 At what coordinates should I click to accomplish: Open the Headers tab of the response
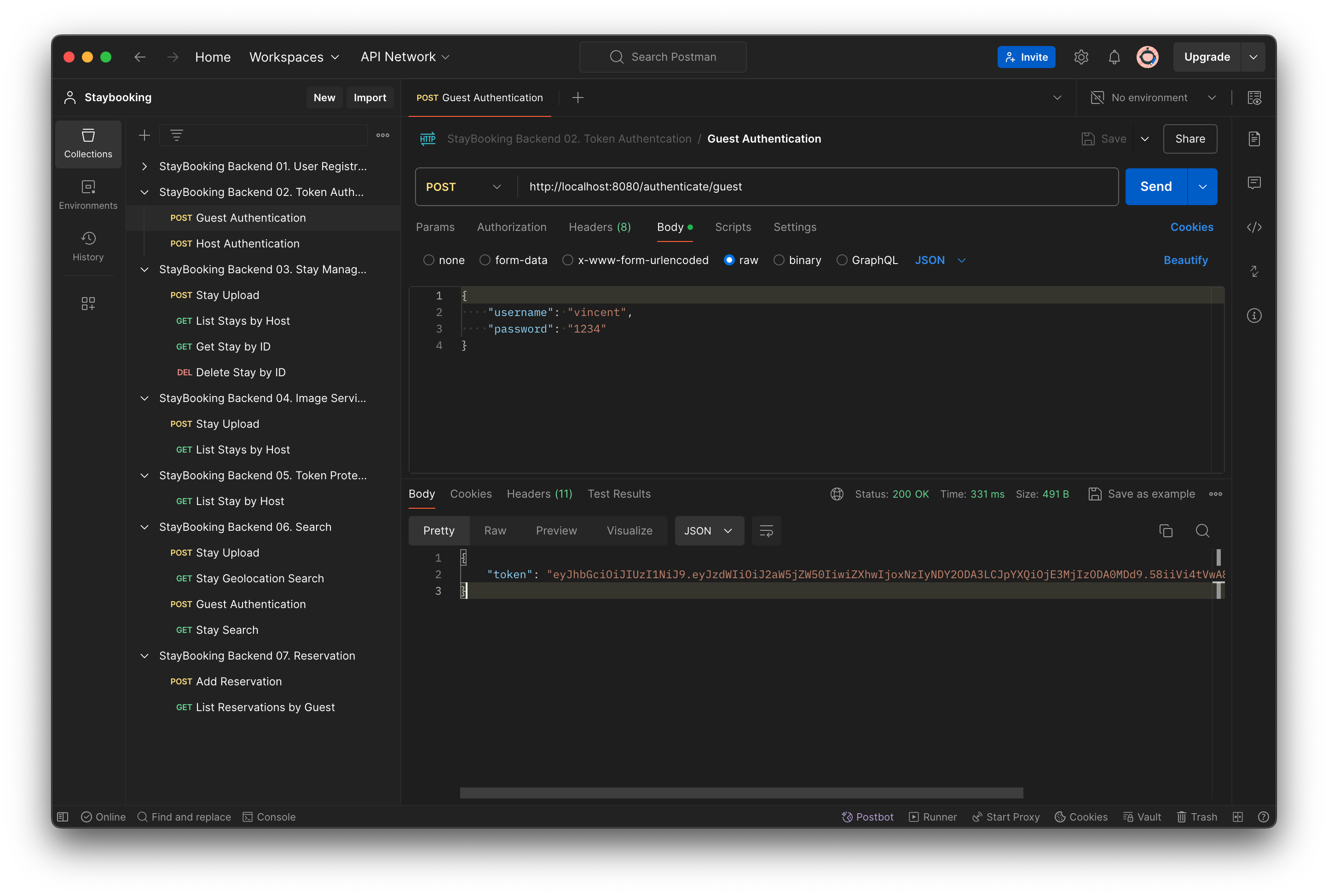point(539,494)
